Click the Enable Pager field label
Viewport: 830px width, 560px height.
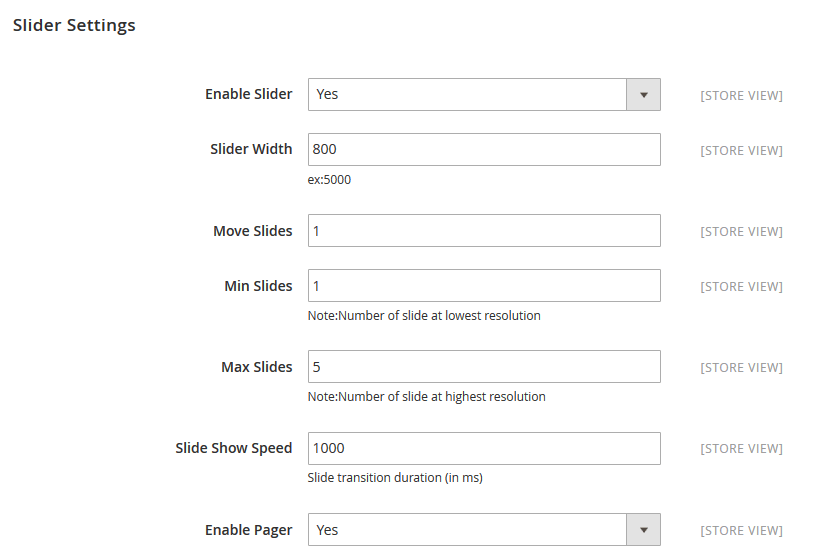[x=249, y=530]
